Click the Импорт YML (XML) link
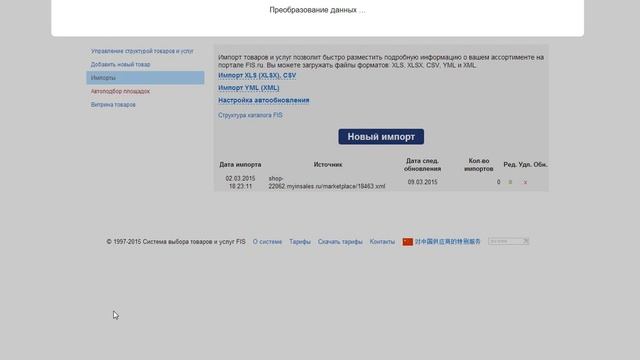The width and height of the screenshot is (640, 360). (249, 88)
